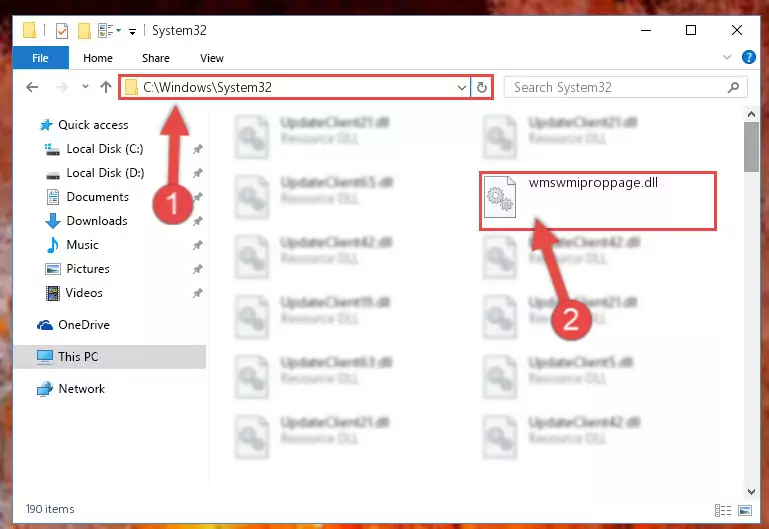Click the pin icon beside Local Disk (C:)
This screenshot has height=529, width=769.
tap(198, 149)
